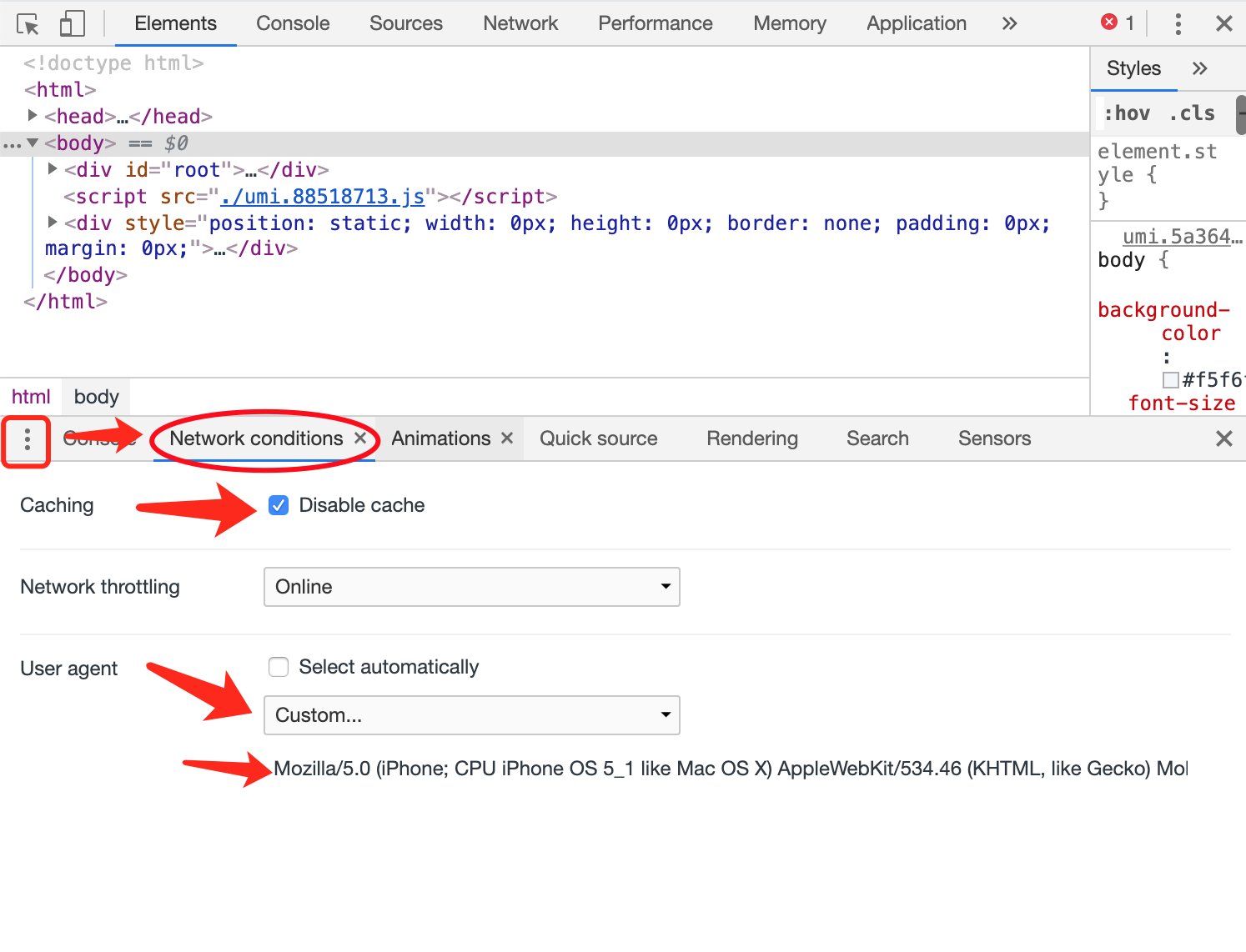Click the font-size property name
This screenshot has width=1246, height=952.
click(1182, 403)
